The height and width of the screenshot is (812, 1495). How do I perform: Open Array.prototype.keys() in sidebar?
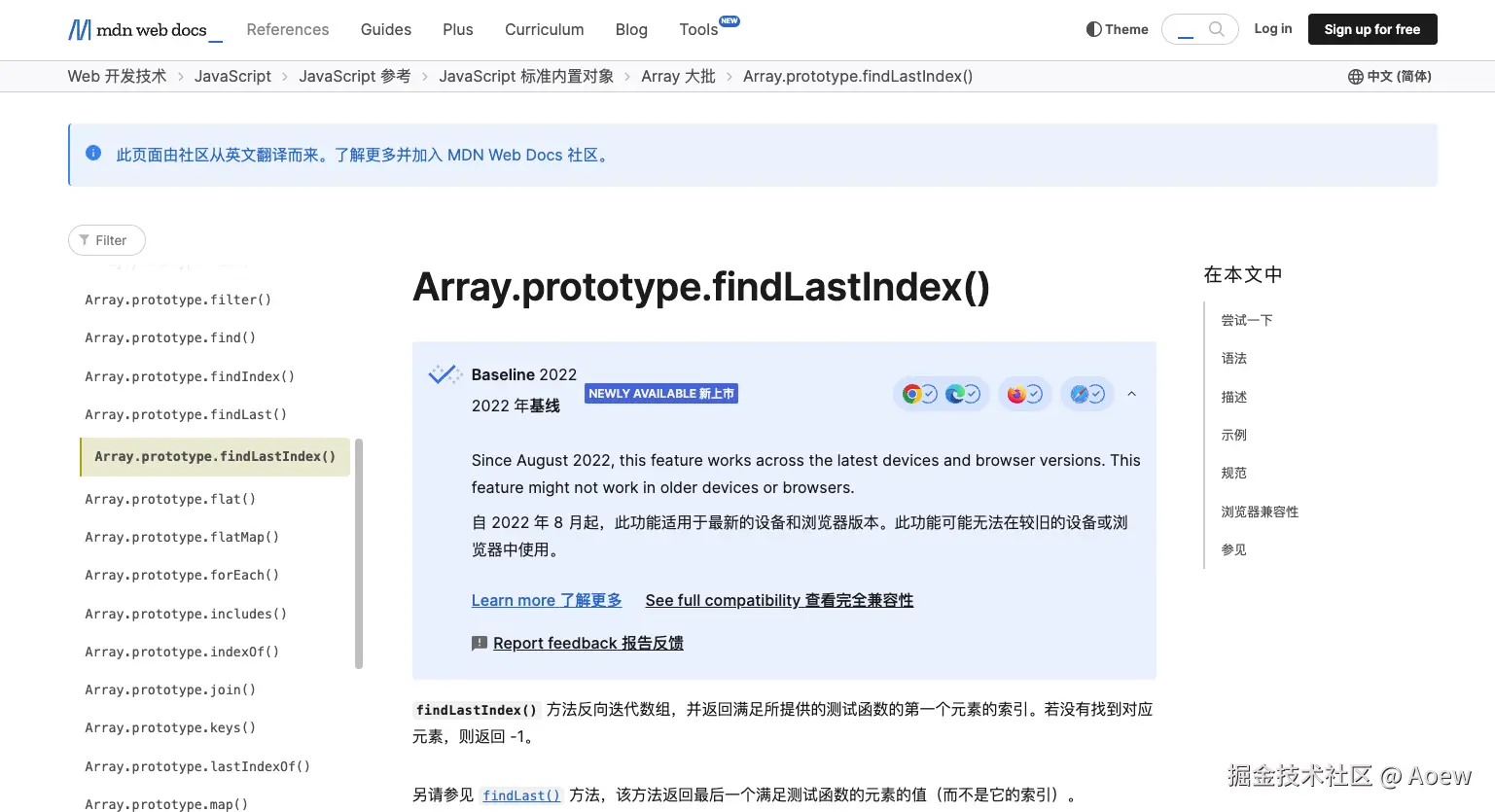coord(170,727)
